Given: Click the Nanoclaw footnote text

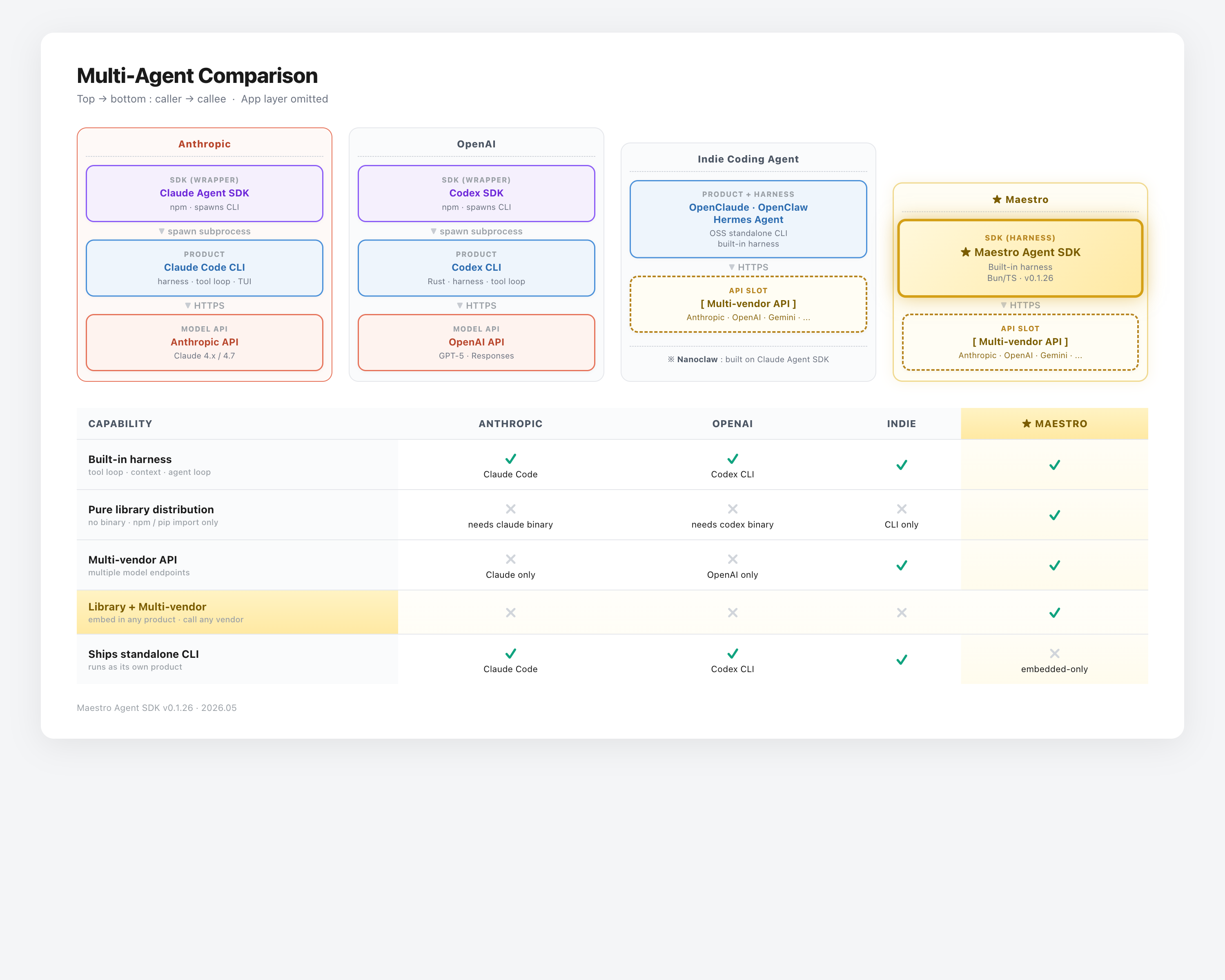Looking at the screenshot, I should pyautogui.click(x=748, y=359).
